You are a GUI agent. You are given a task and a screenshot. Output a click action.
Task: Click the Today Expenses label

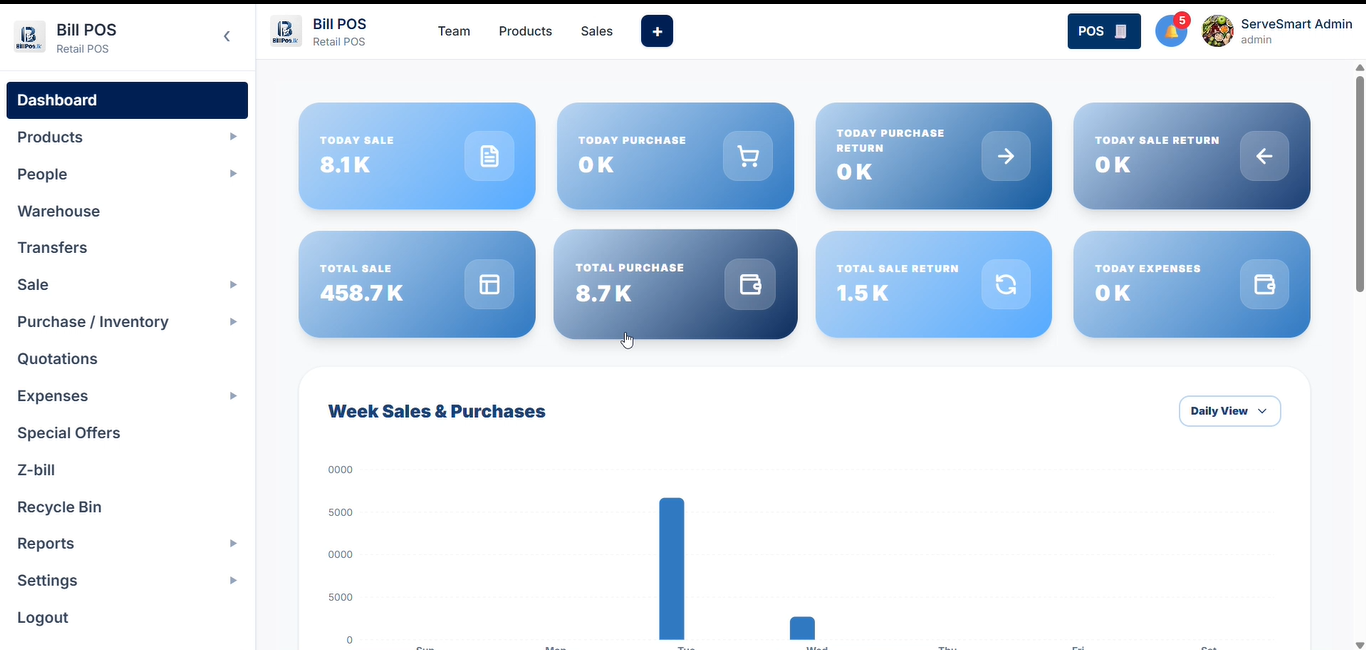[x=1148, y=268]
